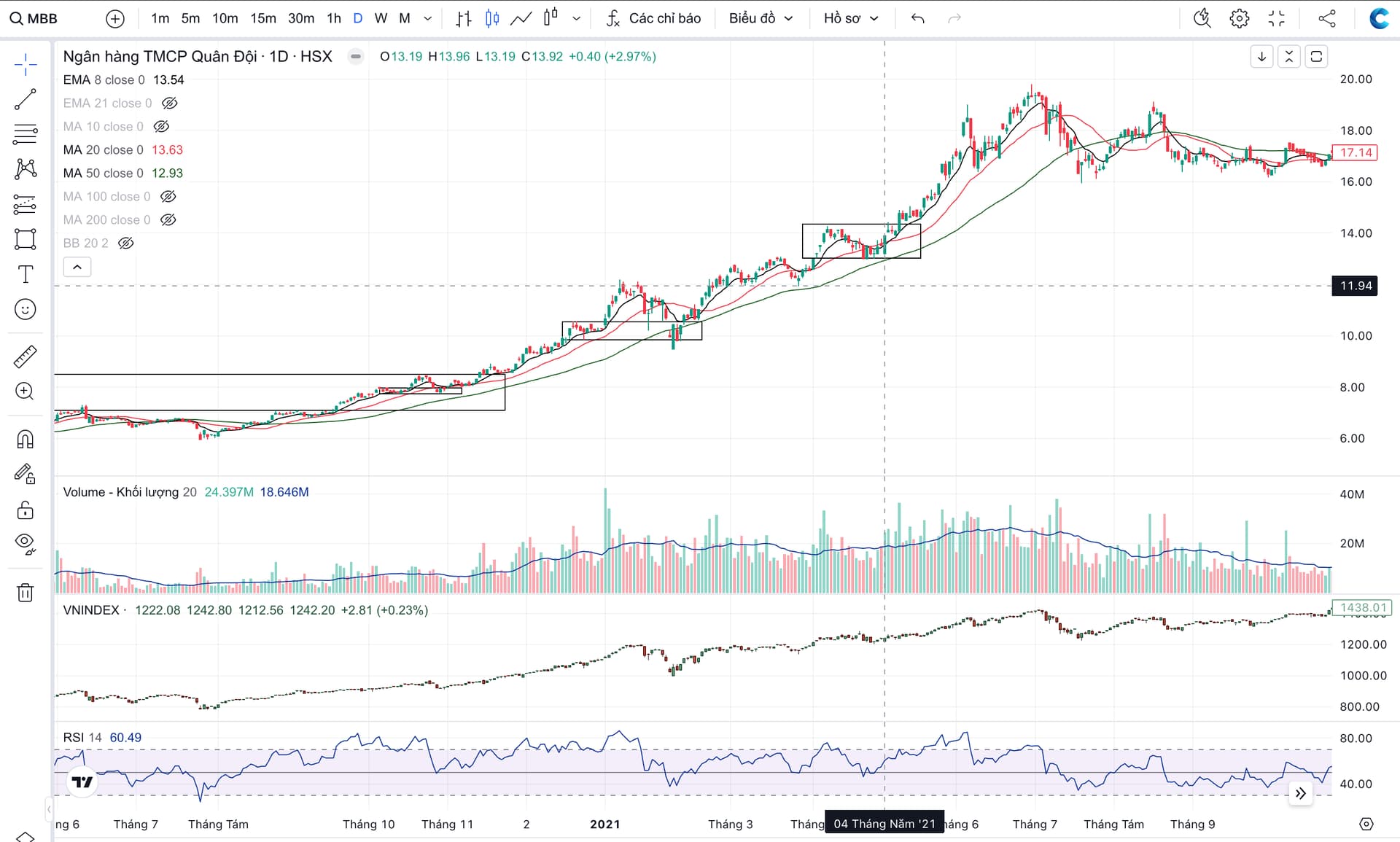
Task: Switch to the W weekly timeframe
Action: (x=381, y=18)
